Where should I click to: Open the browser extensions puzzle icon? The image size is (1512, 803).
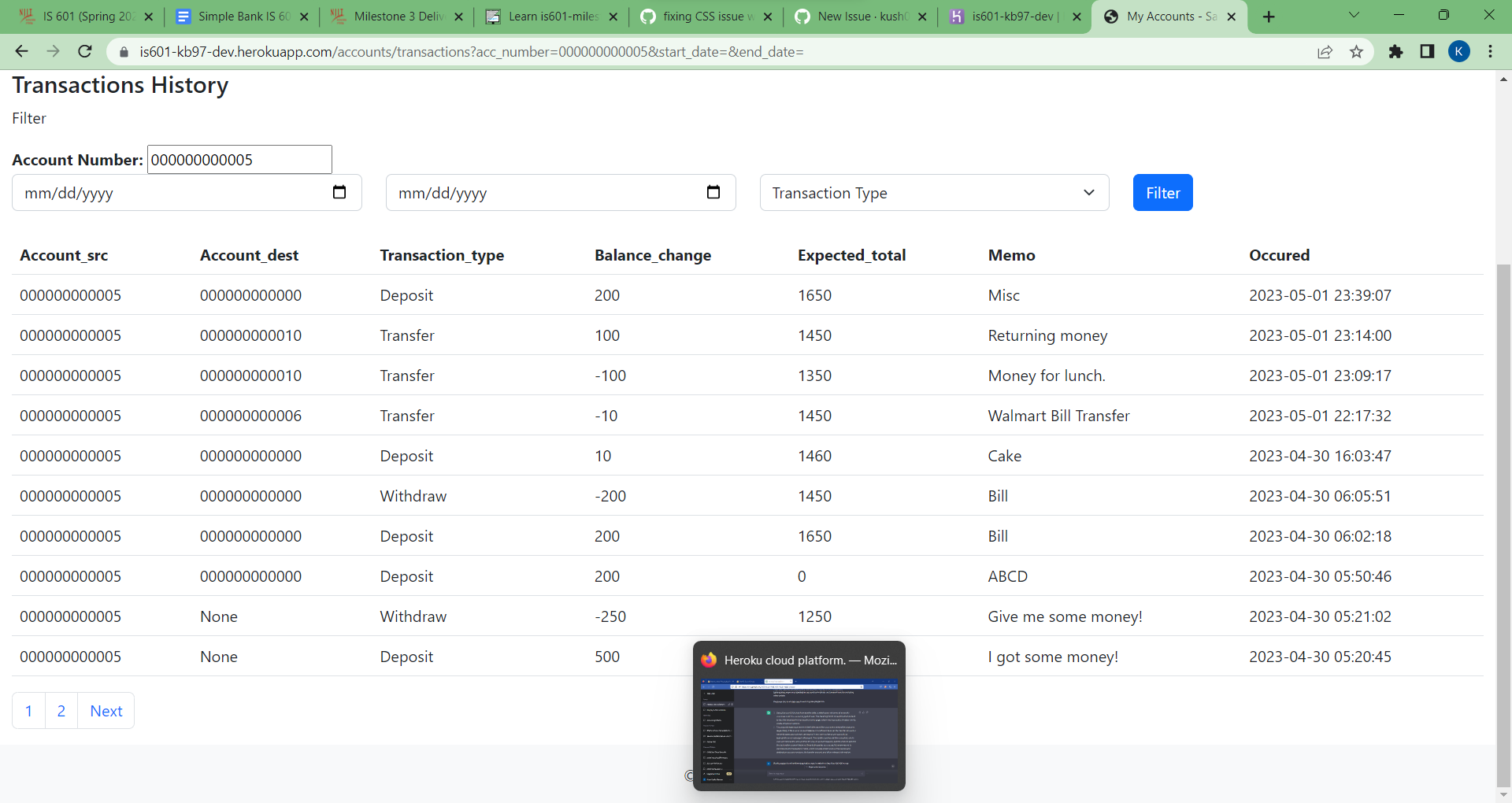coord(1396,51)
